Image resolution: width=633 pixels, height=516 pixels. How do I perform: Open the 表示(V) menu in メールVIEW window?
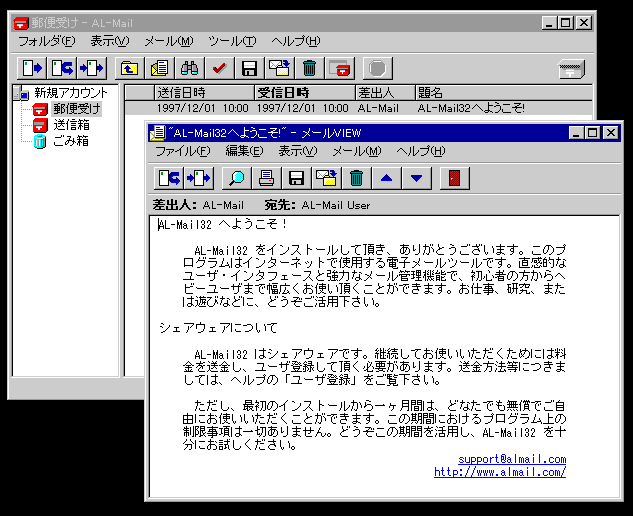pyautogui.click(x=298, y=151)
